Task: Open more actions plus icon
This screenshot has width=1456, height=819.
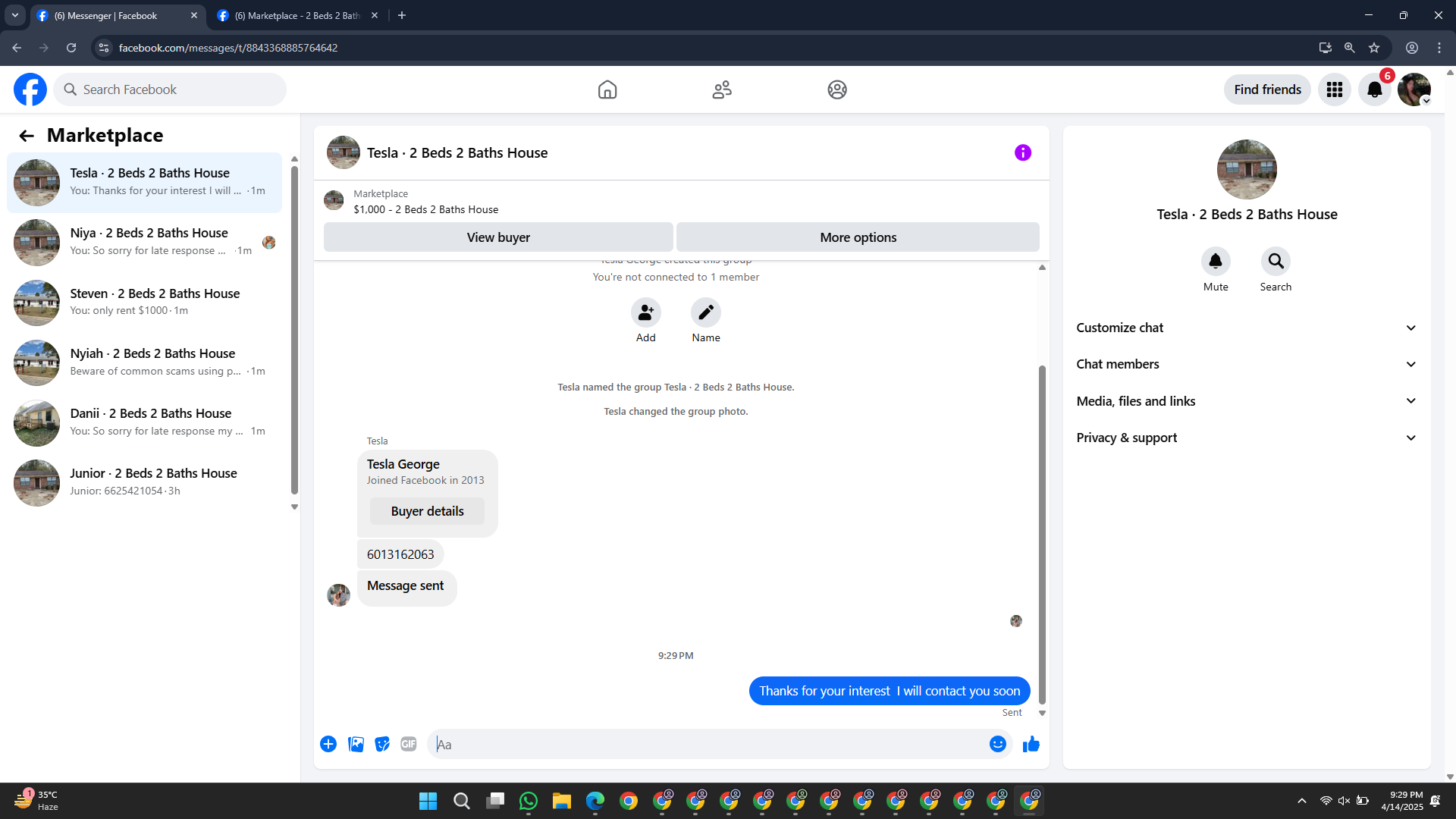Action: coord(328,744)
